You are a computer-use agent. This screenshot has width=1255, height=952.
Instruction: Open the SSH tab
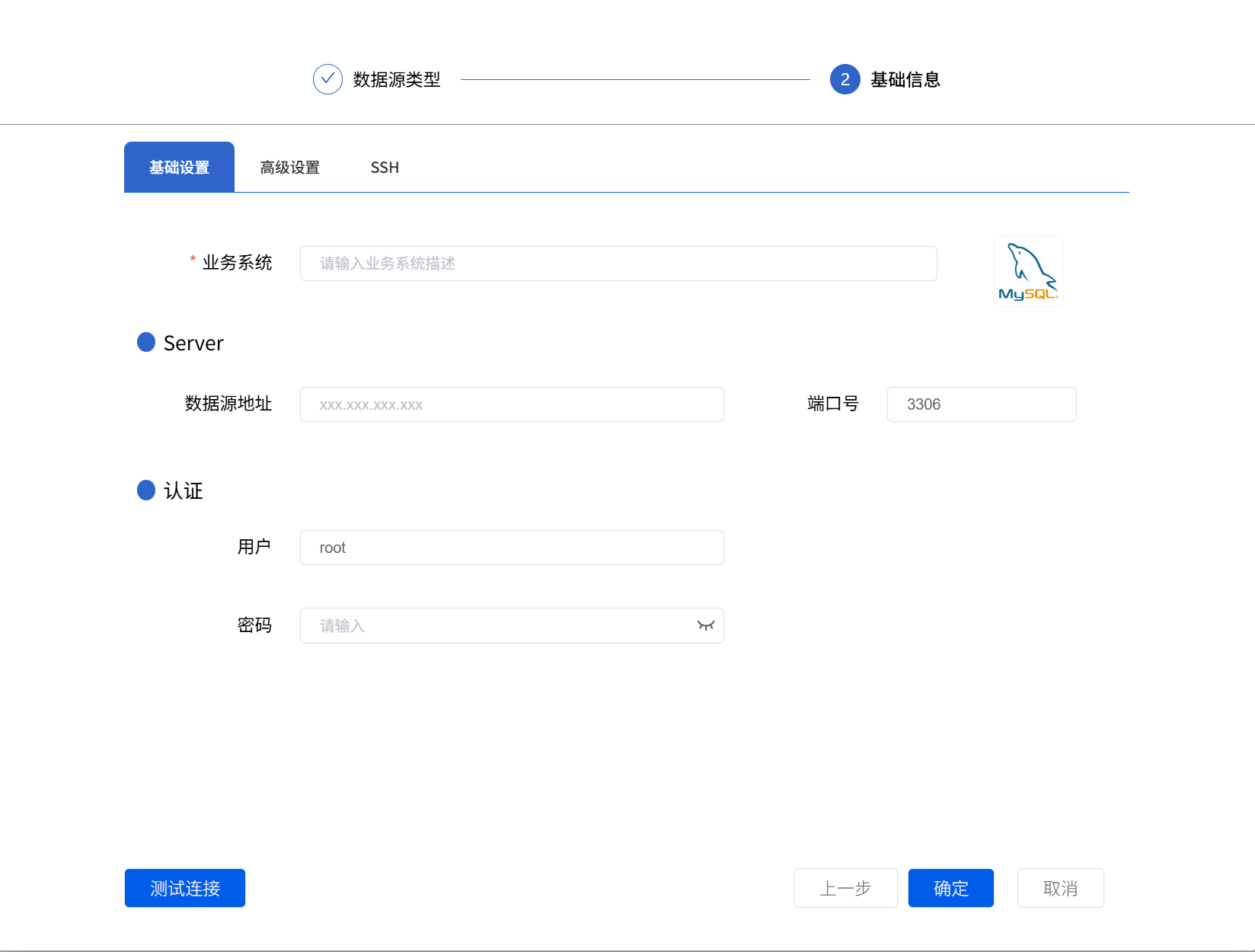point(385,168)
